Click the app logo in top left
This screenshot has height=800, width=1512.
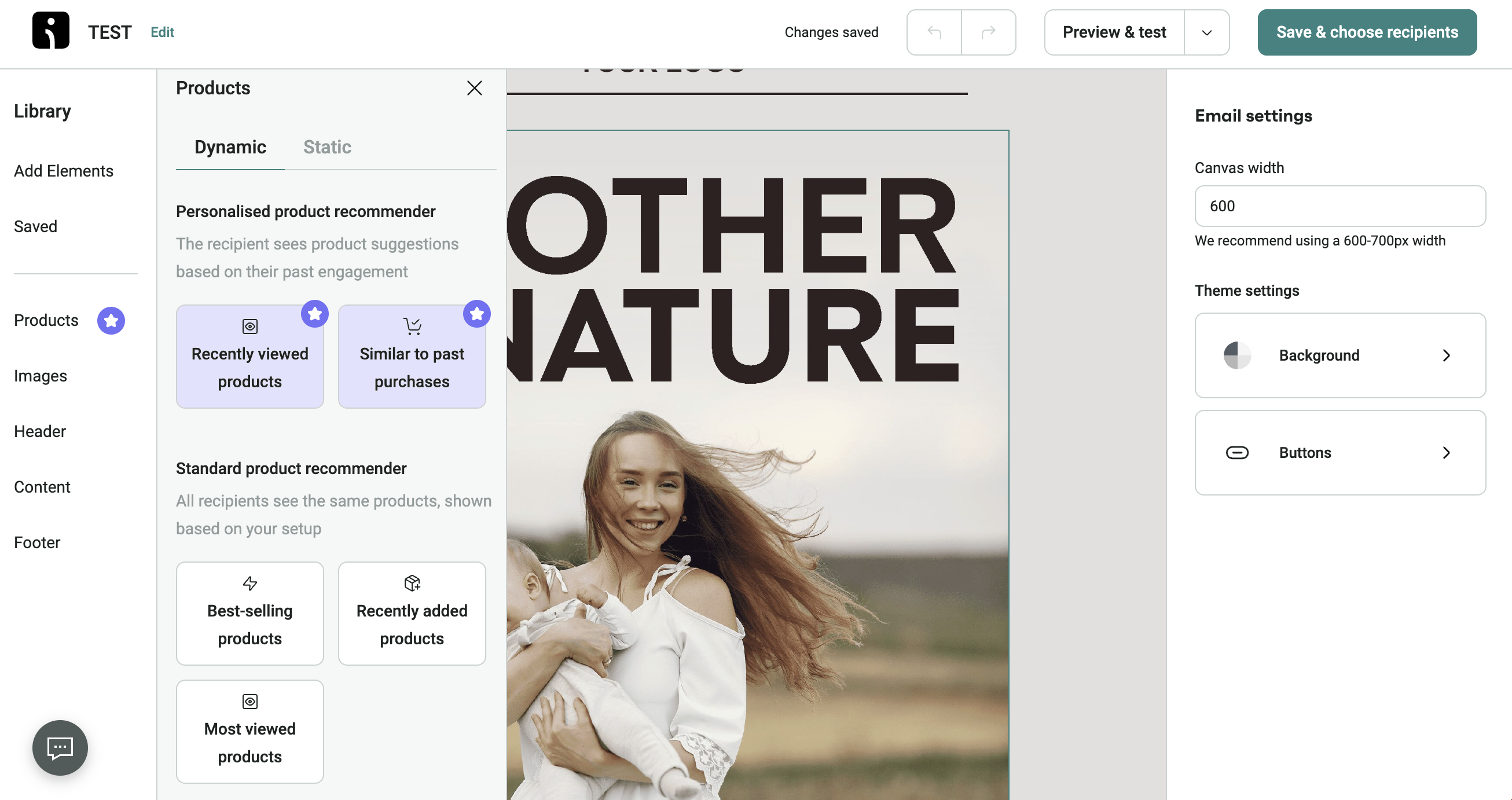[50, 31]
